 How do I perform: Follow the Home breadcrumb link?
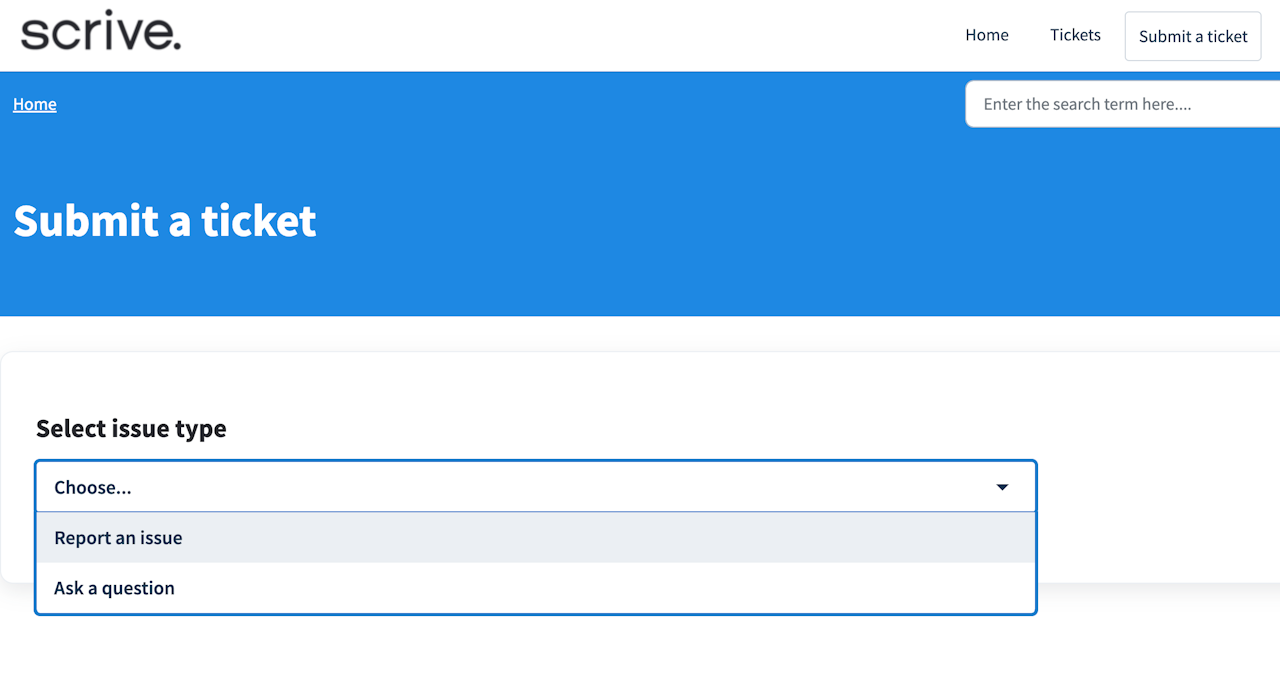(35, 104)
